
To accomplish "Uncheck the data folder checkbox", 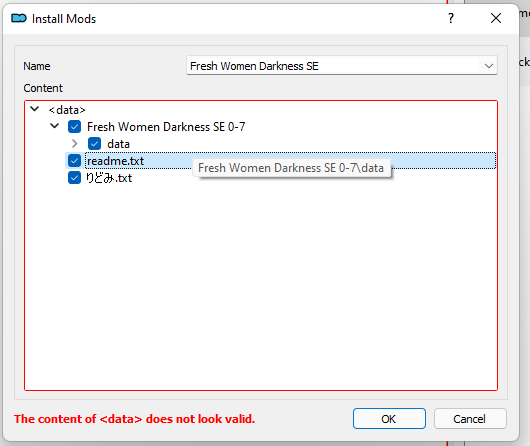I will click(94, 144).
